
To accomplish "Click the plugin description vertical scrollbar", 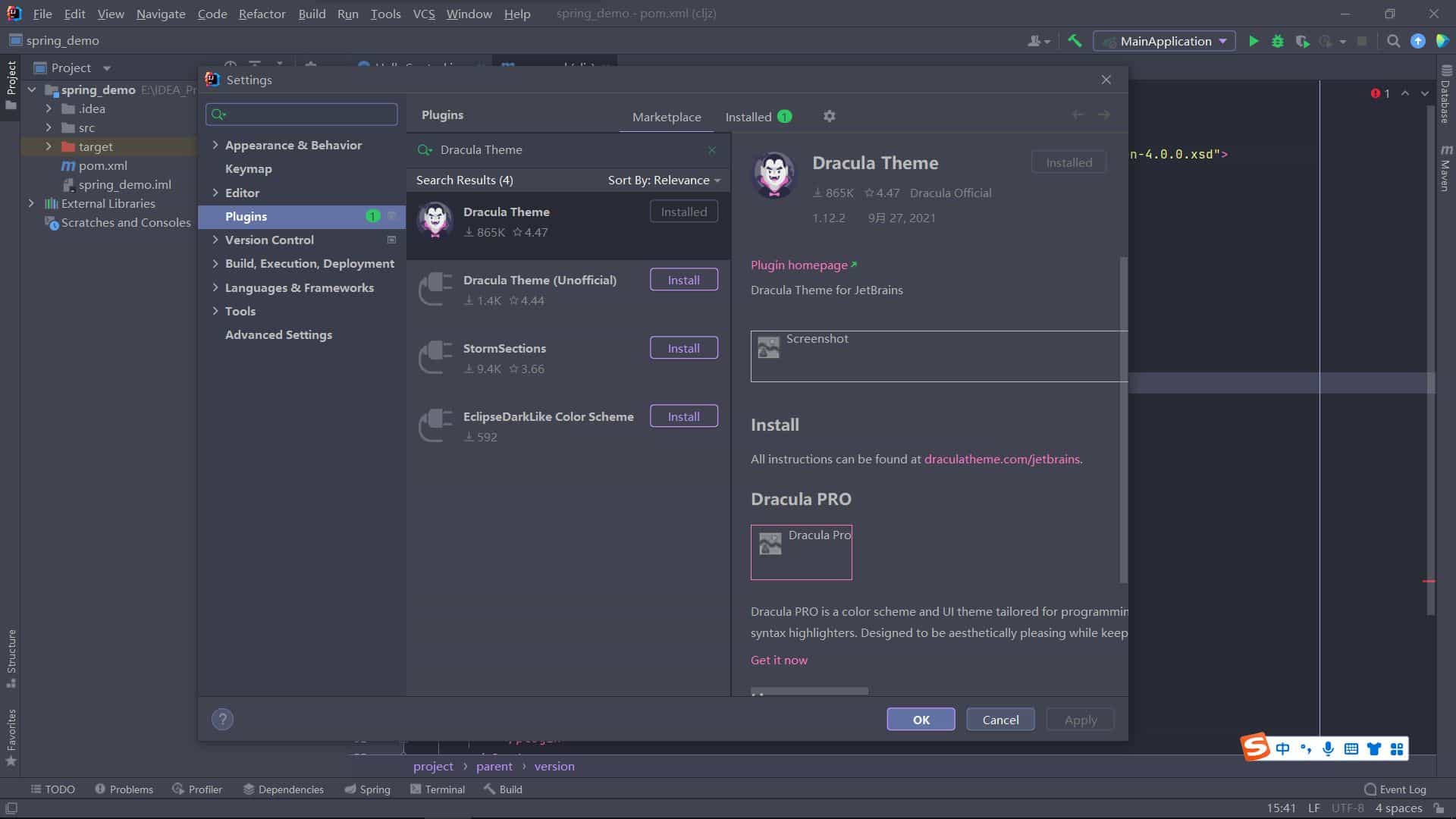I will (1123, 419).
